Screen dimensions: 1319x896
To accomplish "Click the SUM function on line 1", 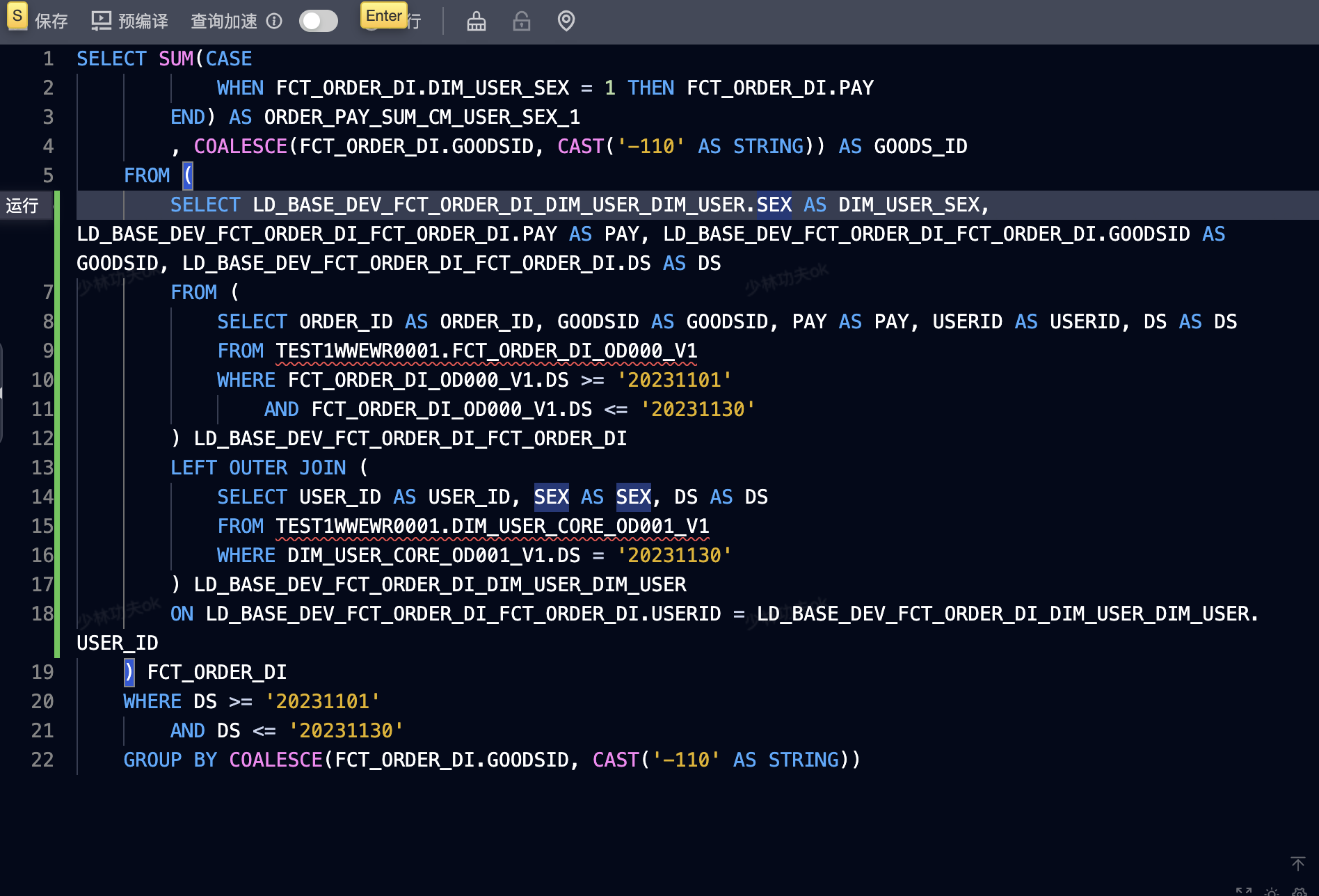I will (176, 58).
